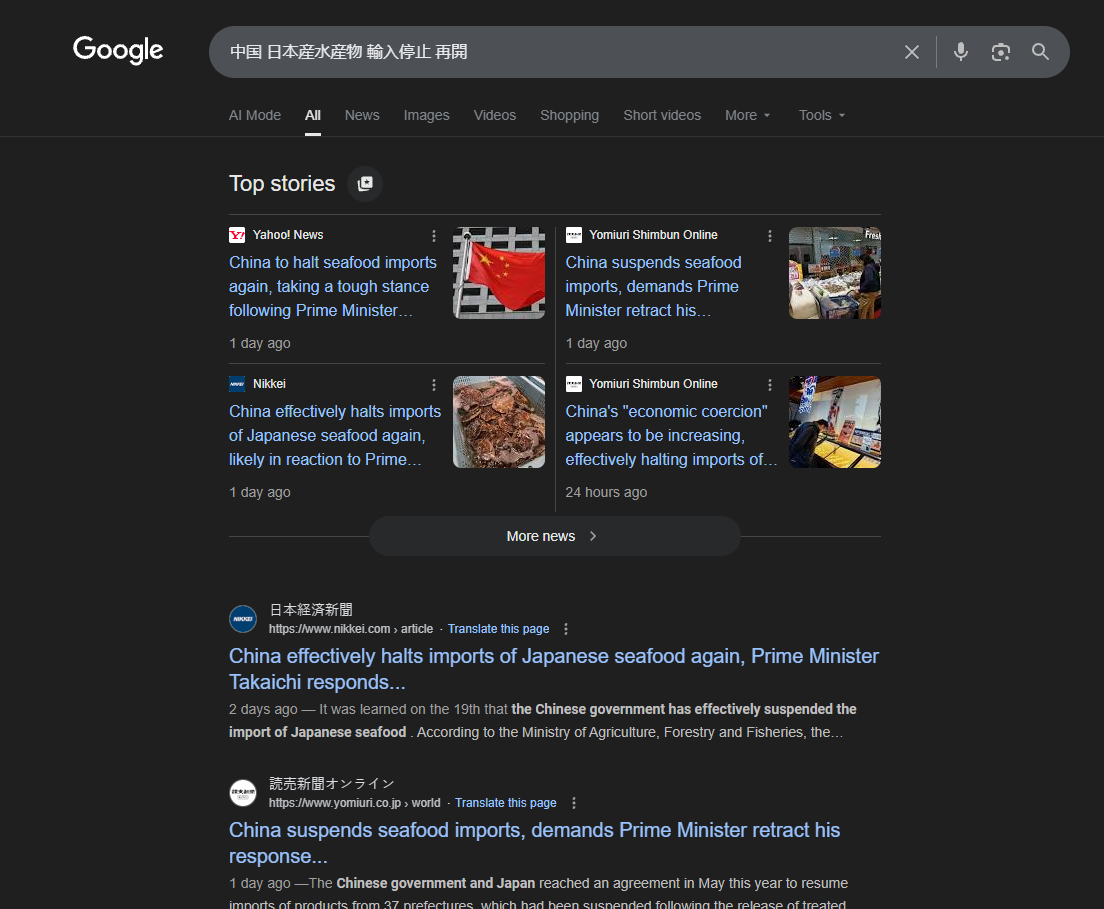
Task: Select the All results tab
Action: [x=313, y=115]
